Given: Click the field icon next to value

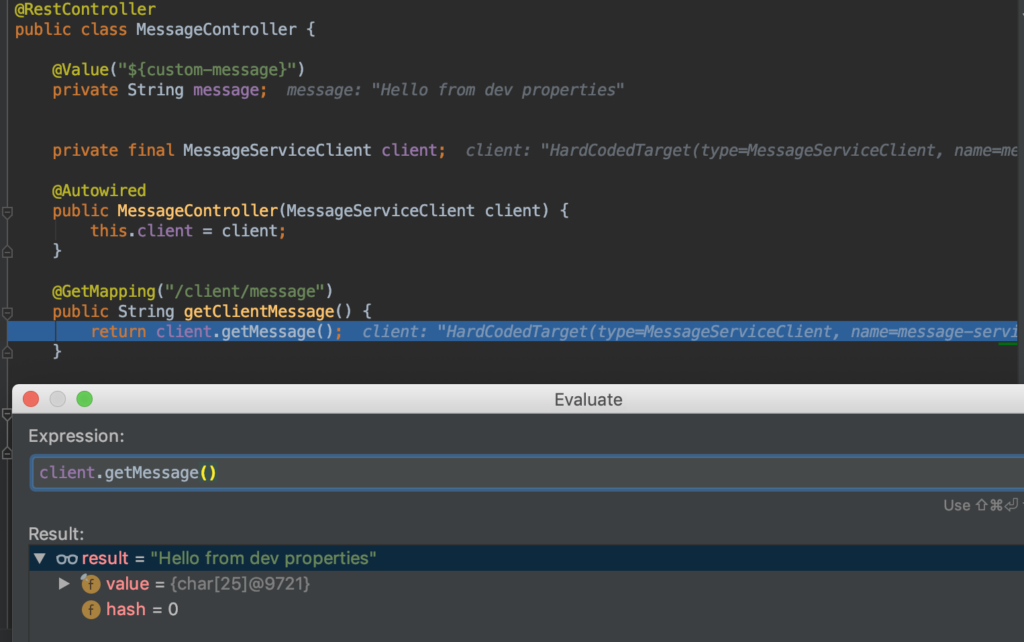Looking at the screenshot, I should click(91, 584).
